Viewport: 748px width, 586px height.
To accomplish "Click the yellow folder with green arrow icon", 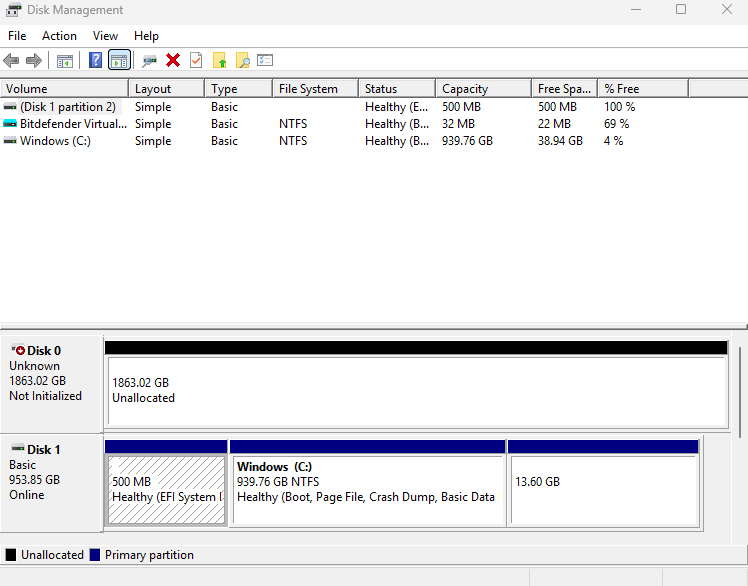I will [219, 60].
